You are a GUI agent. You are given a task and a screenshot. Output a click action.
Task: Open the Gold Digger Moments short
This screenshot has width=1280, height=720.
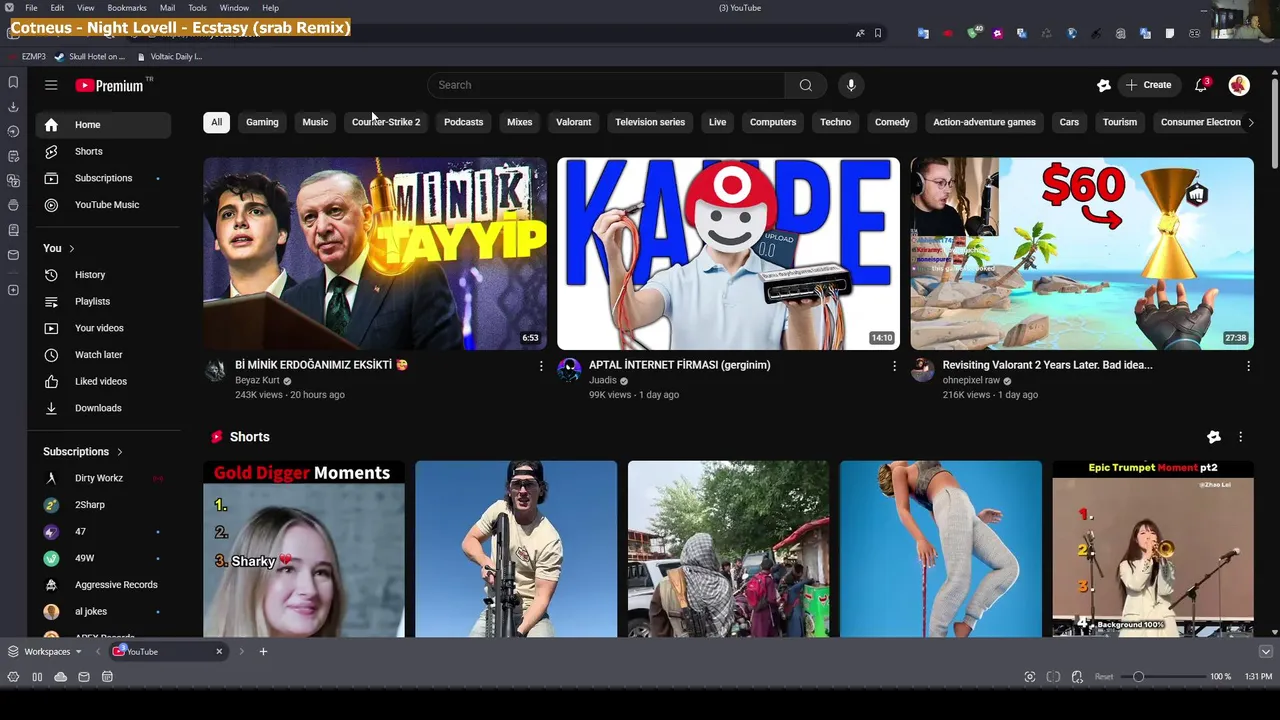pyautogui.click(x=304, y=549)
